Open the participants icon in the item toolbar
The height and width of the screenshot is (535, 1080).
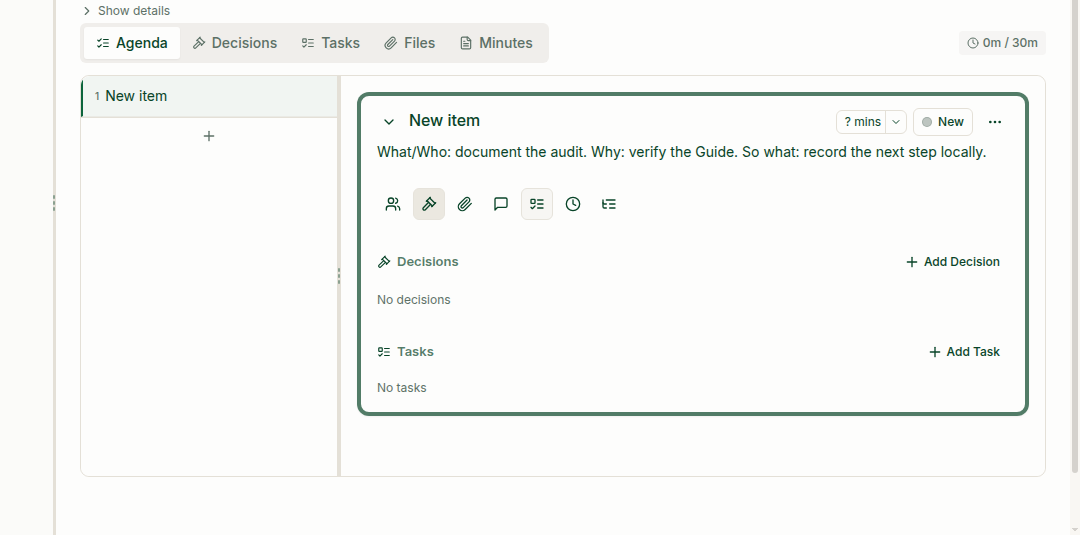393,204
